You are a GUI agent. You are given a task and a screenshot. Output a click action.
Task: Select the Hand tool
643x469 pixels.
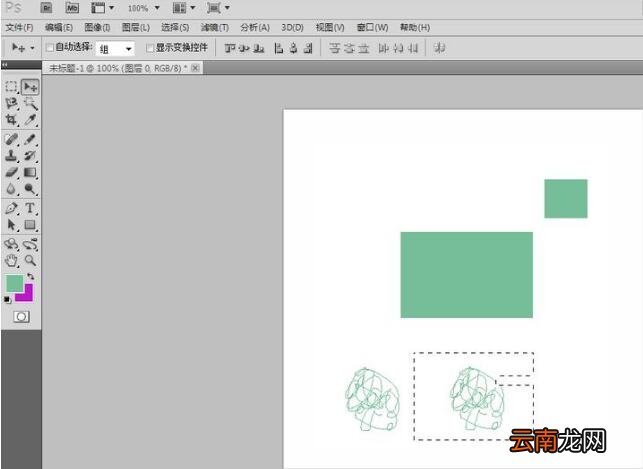(x=11, y=260)
